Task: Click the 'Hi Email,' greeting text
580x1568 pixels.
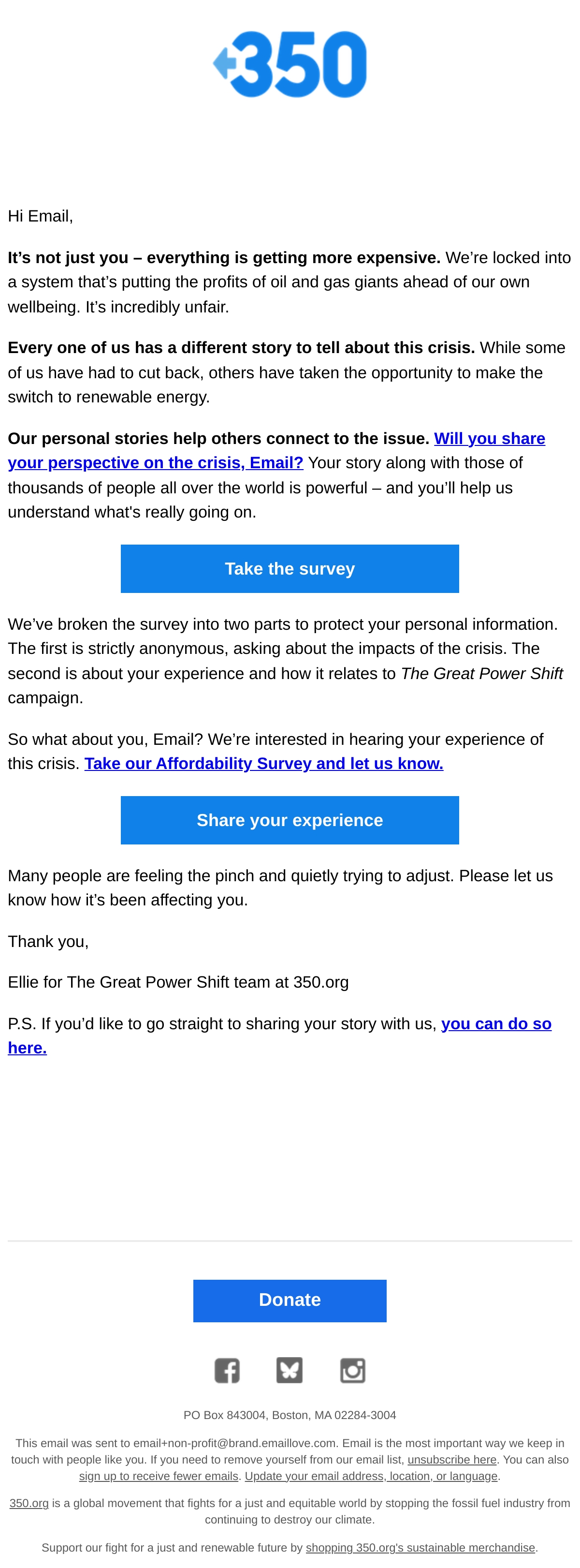Action: [40, 216]
